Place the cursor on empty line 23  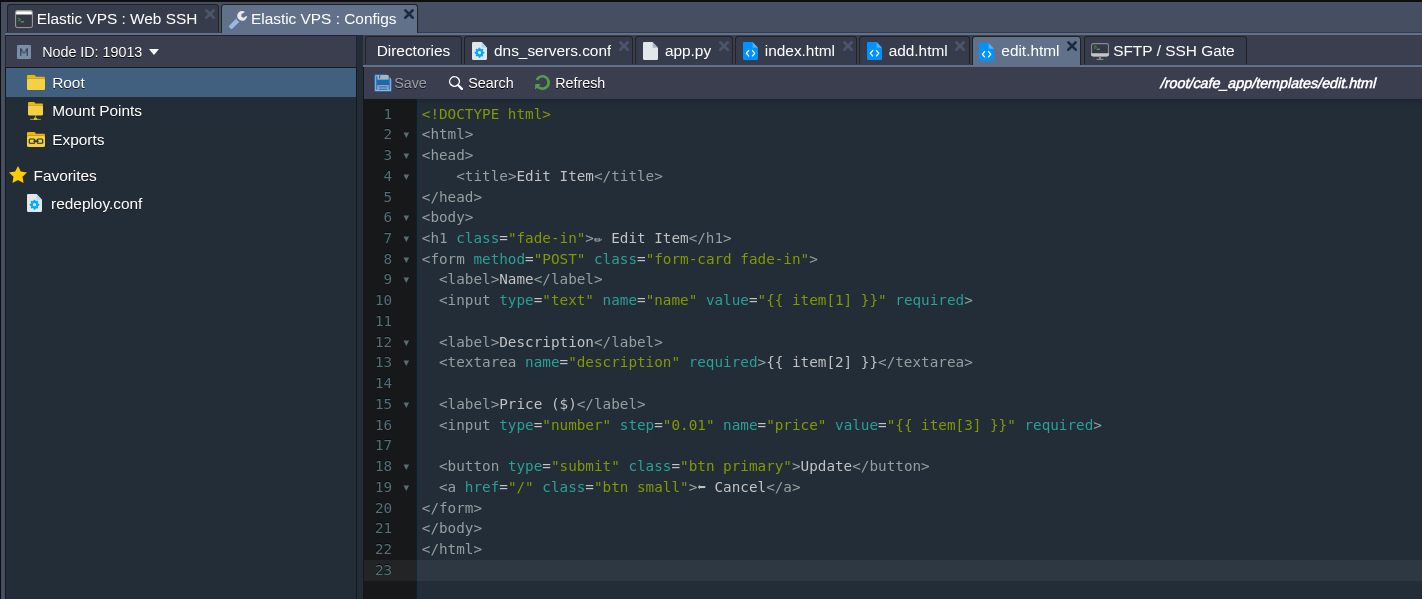coord(918,570)
